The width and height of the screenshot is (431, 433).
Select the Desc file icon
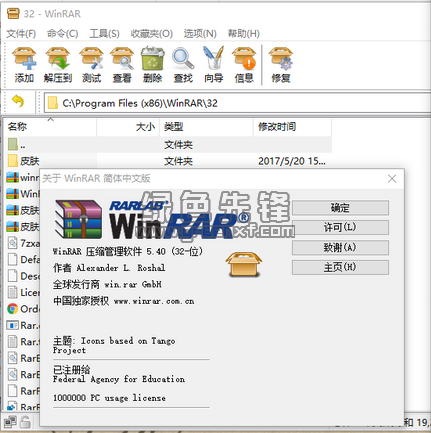[x=13, y=276]
